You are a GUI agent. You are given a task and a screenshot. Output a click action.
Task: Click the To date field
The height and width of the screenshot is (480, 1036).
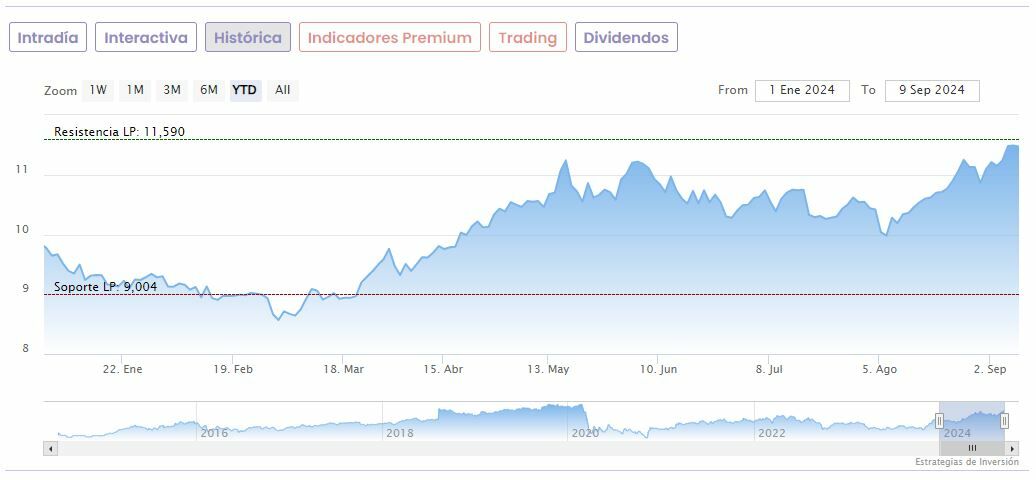point(931,90)
